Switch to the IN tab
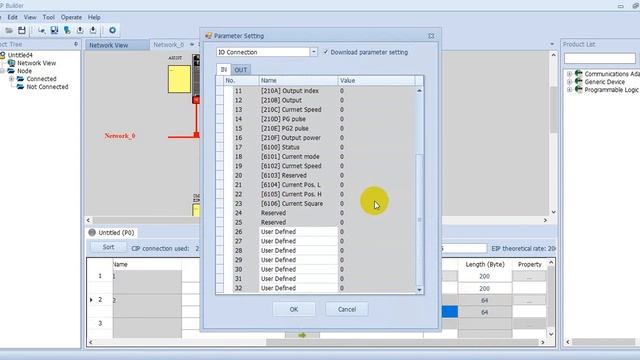Image resolution: width=640 pixels, height=360 pixels. click(224, 70)
